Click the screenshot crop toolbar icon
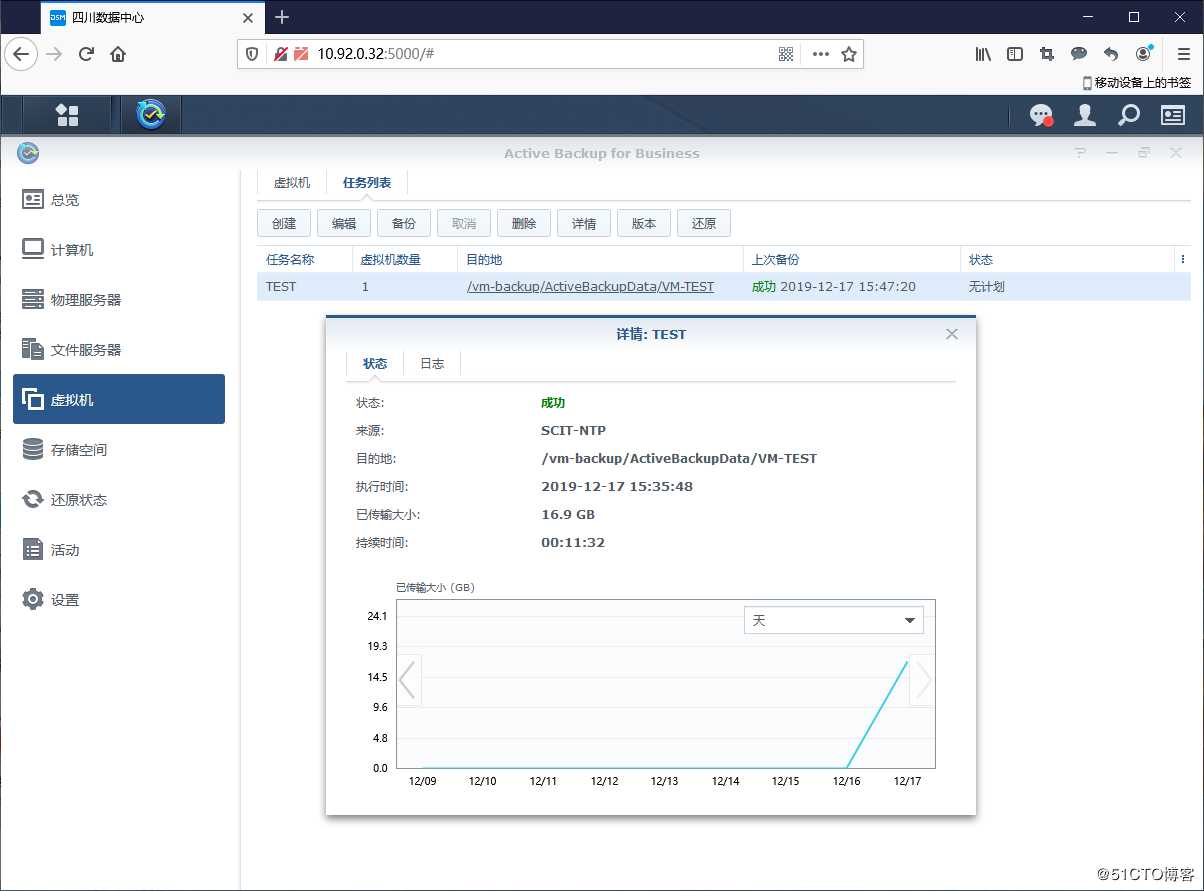The image size is (1204, 891). tap(1047, 54)
